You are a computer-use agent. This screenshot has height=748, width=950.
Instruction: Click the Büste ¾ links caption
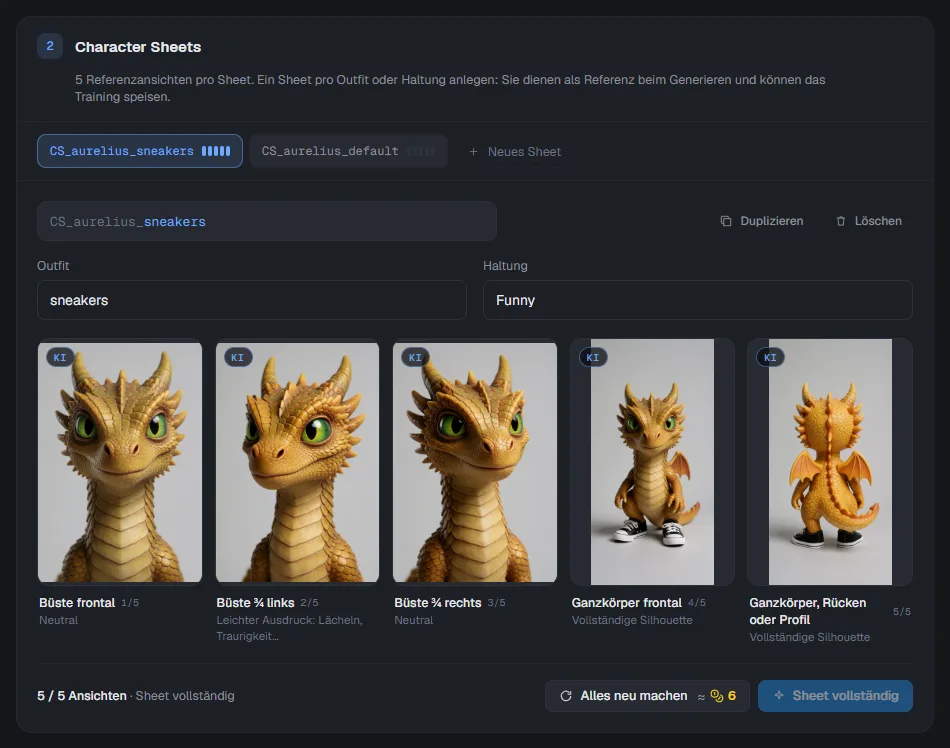coord(255,603)
